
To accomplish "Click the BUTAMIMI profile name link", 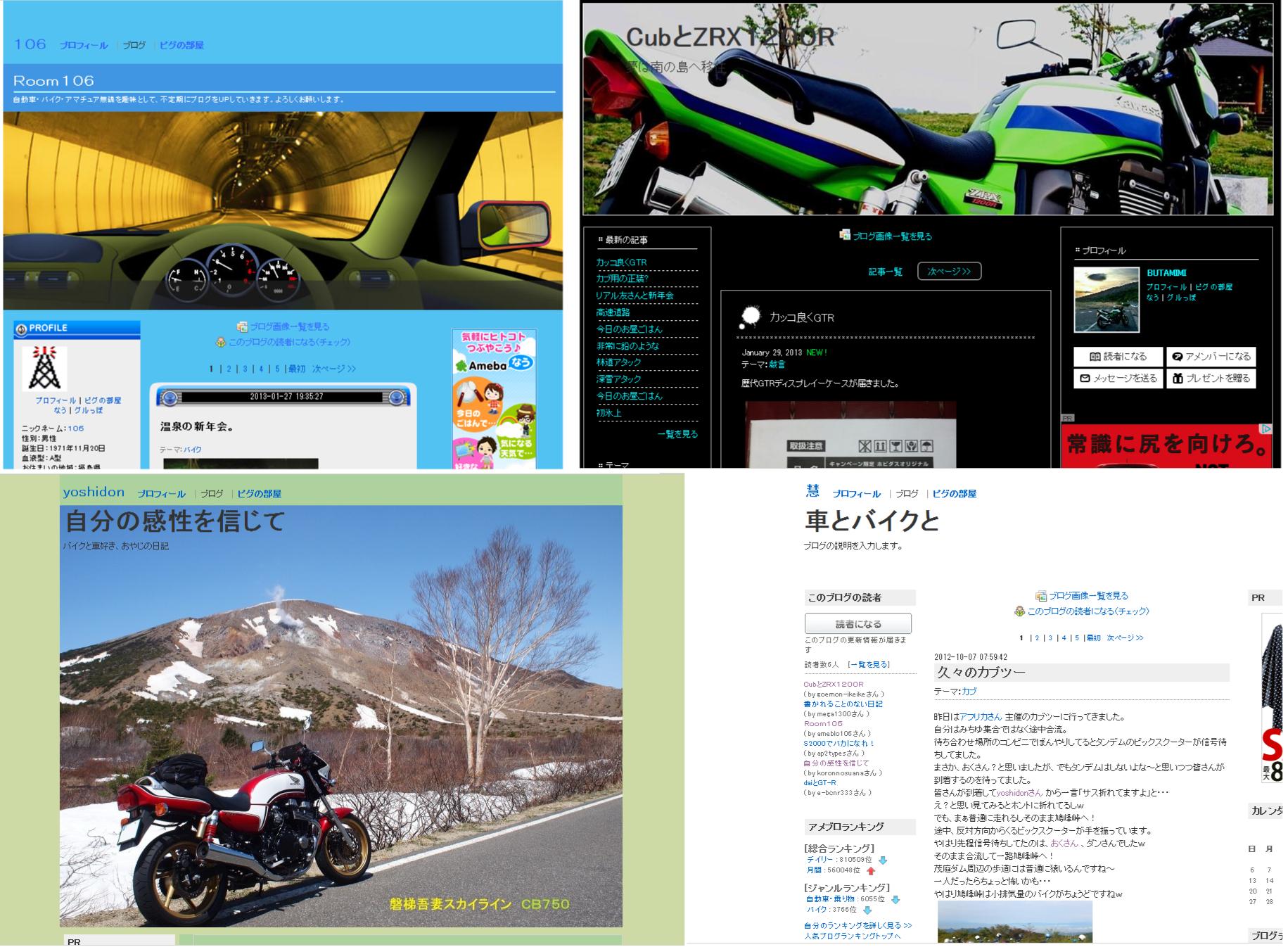I will click(1166, 273).
